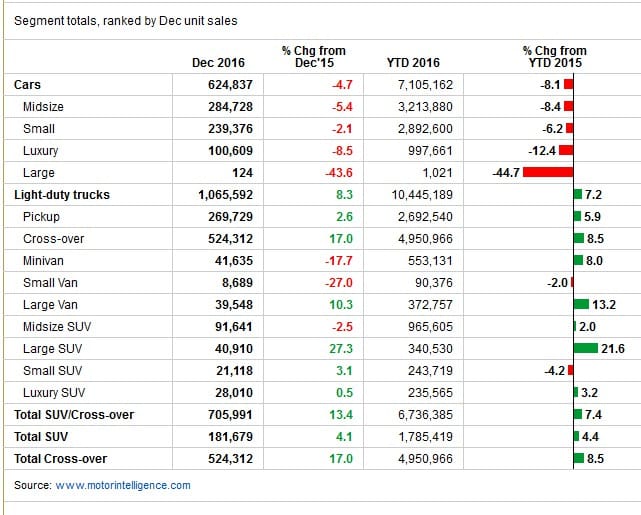Open the www.motorintelligence.com source link

123,485
